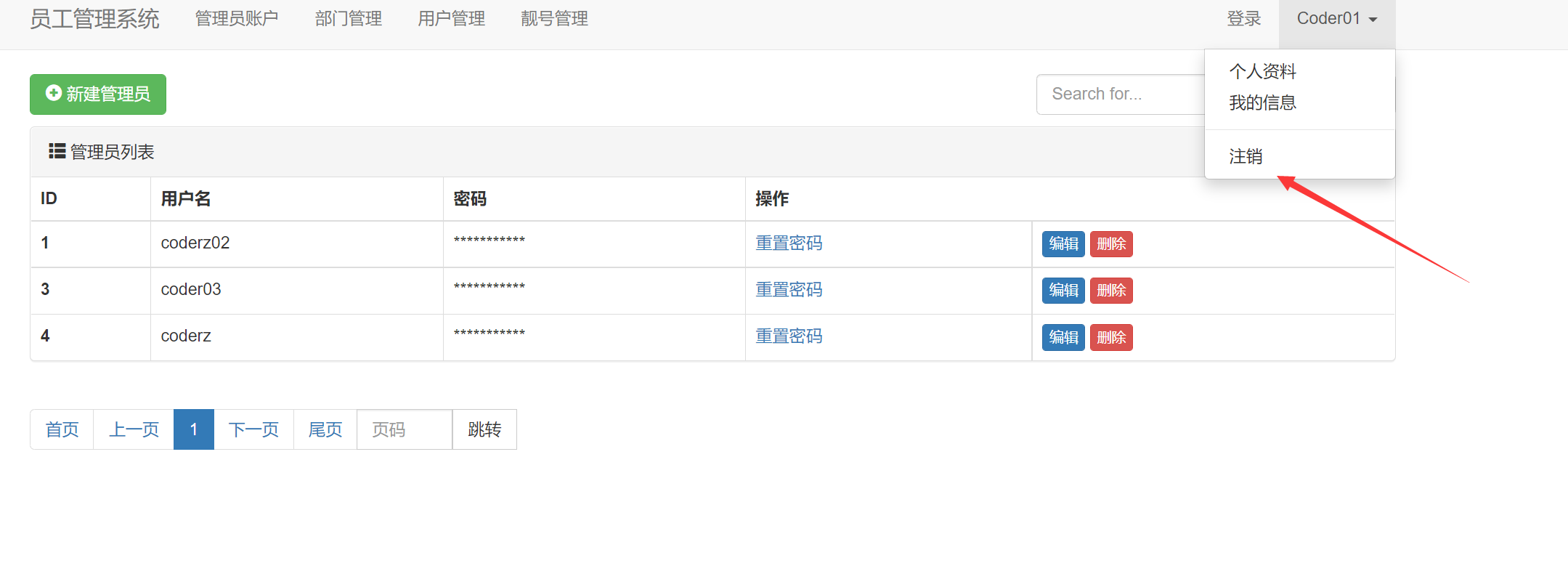Screen dimensions: 1568x582
Task: Edit coderz02 with 编辑 button
Action: click(x=1063, y=244)
